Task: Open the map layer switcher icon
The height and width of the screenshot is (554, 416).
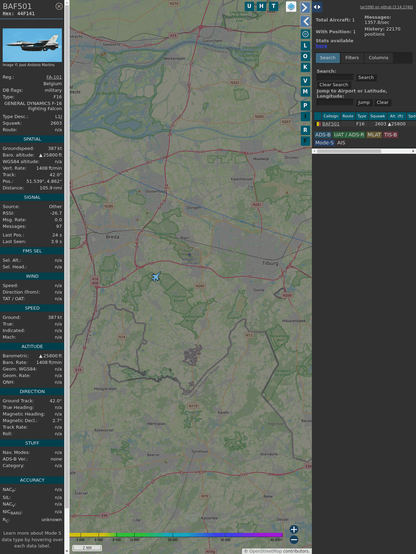Action: click(291, 6)
